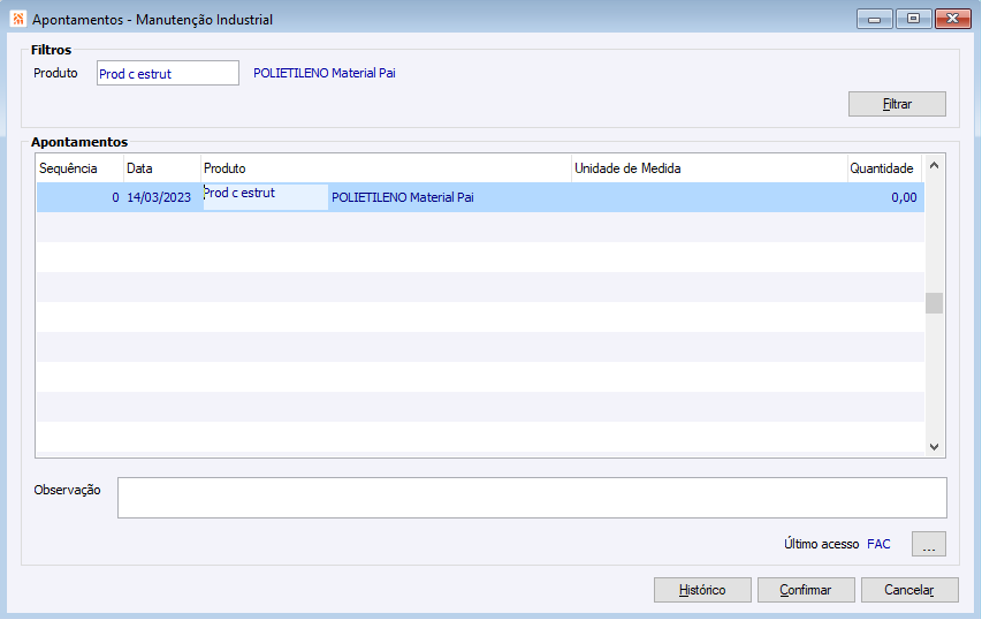Screen dimensions: 981x619
Task: Click into the Observação text box
Action: pyautogui.click(x=532, y=498)
